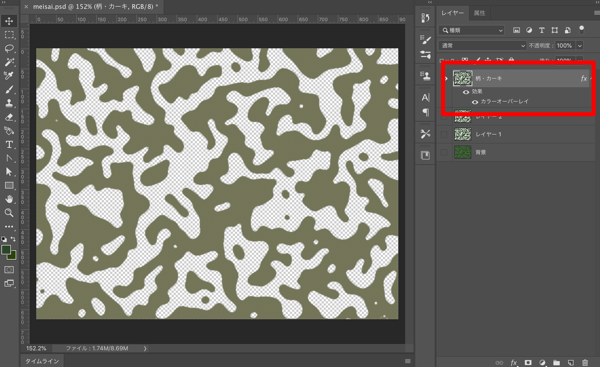
Task: Open the Paragraph panel icon
Action: tap(425, 112)
